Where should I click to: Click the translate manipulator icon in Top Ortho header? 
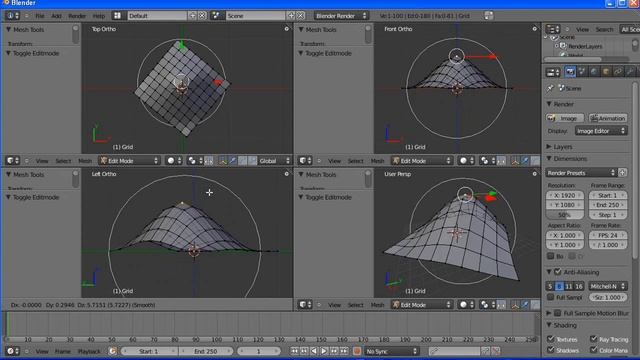pos(233,161)
